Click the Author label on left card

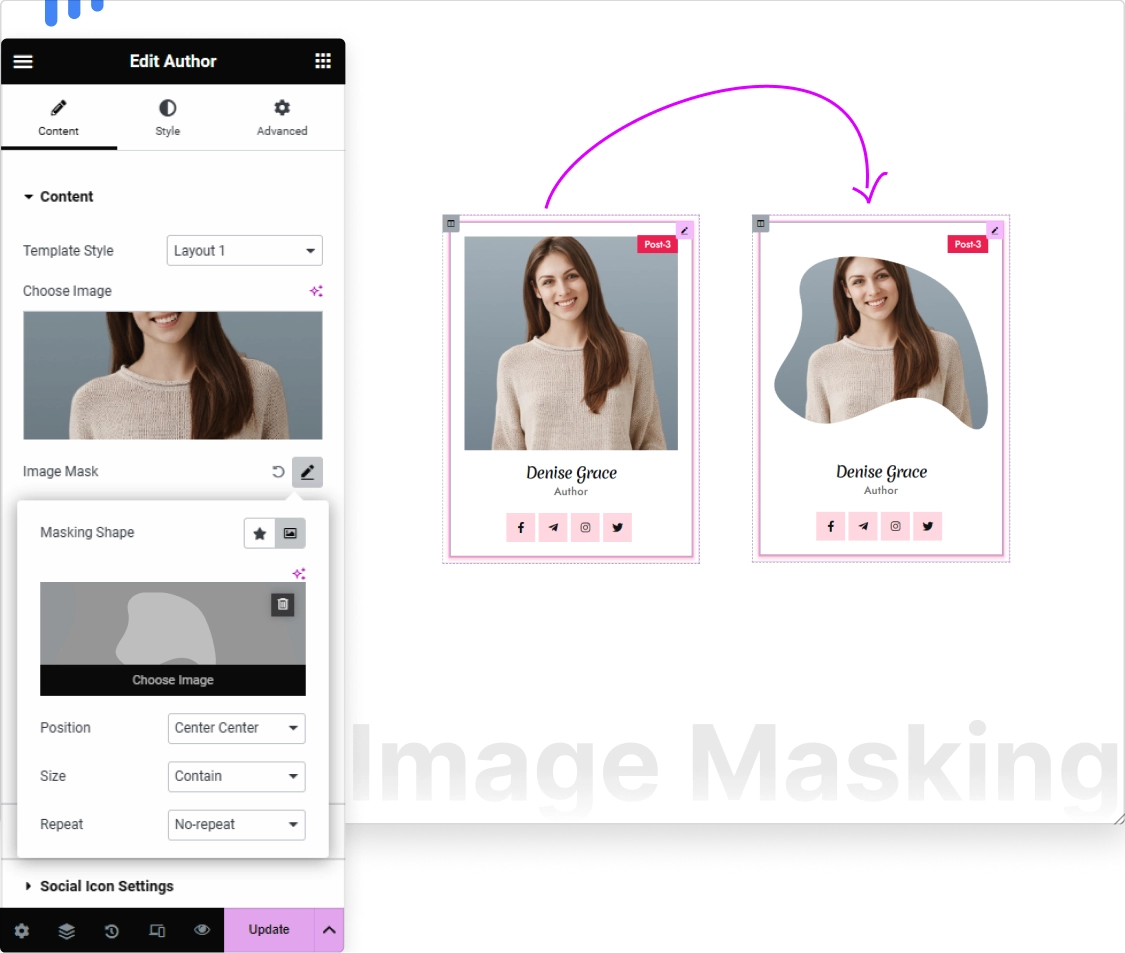tap(571, 492)
